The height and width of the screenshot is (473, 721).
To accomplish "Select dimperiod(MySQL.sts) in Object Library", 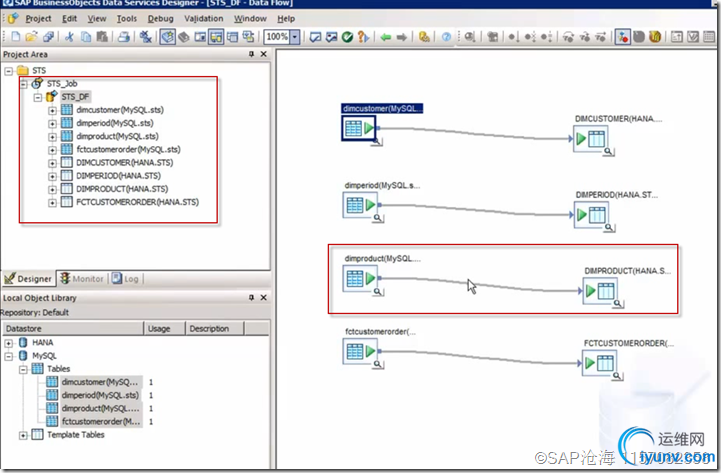I will (x=100, y=395).
